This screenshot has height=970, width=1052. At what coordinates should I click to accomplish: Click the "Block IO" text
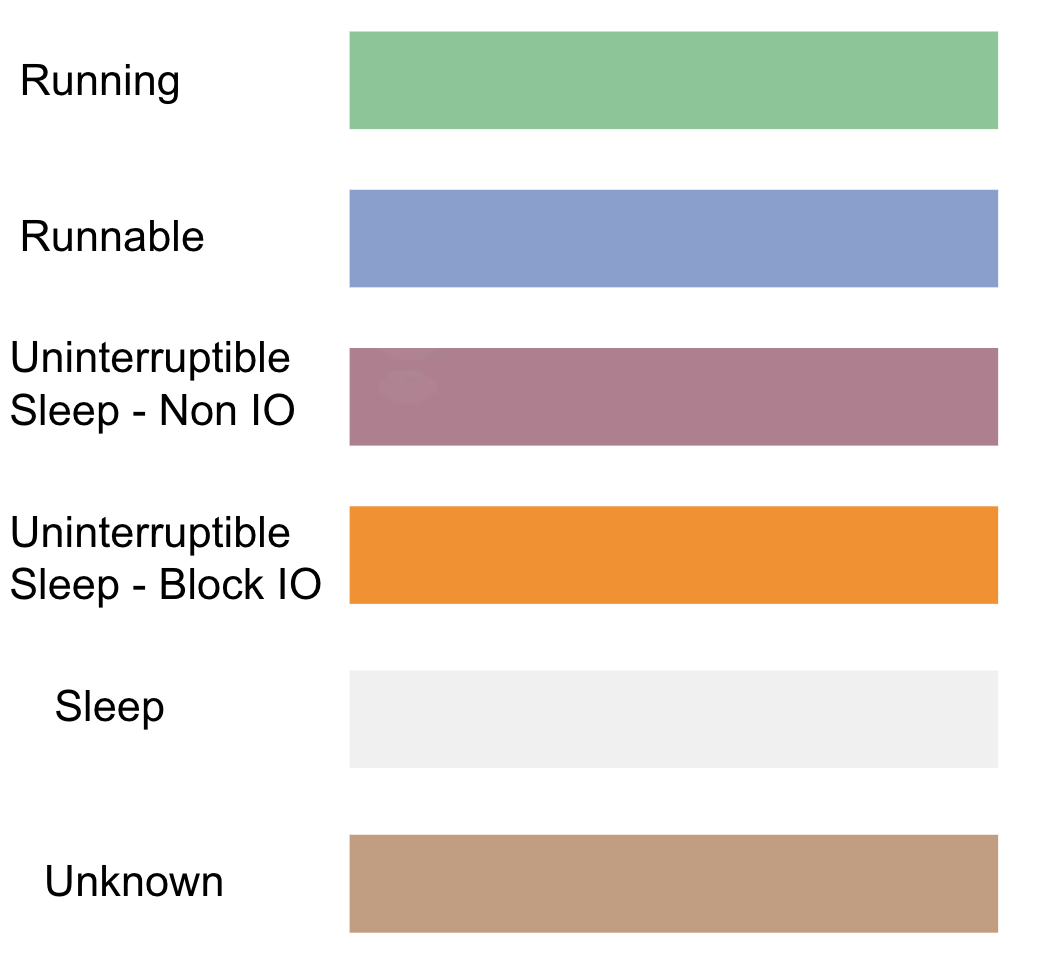point(240,585)
